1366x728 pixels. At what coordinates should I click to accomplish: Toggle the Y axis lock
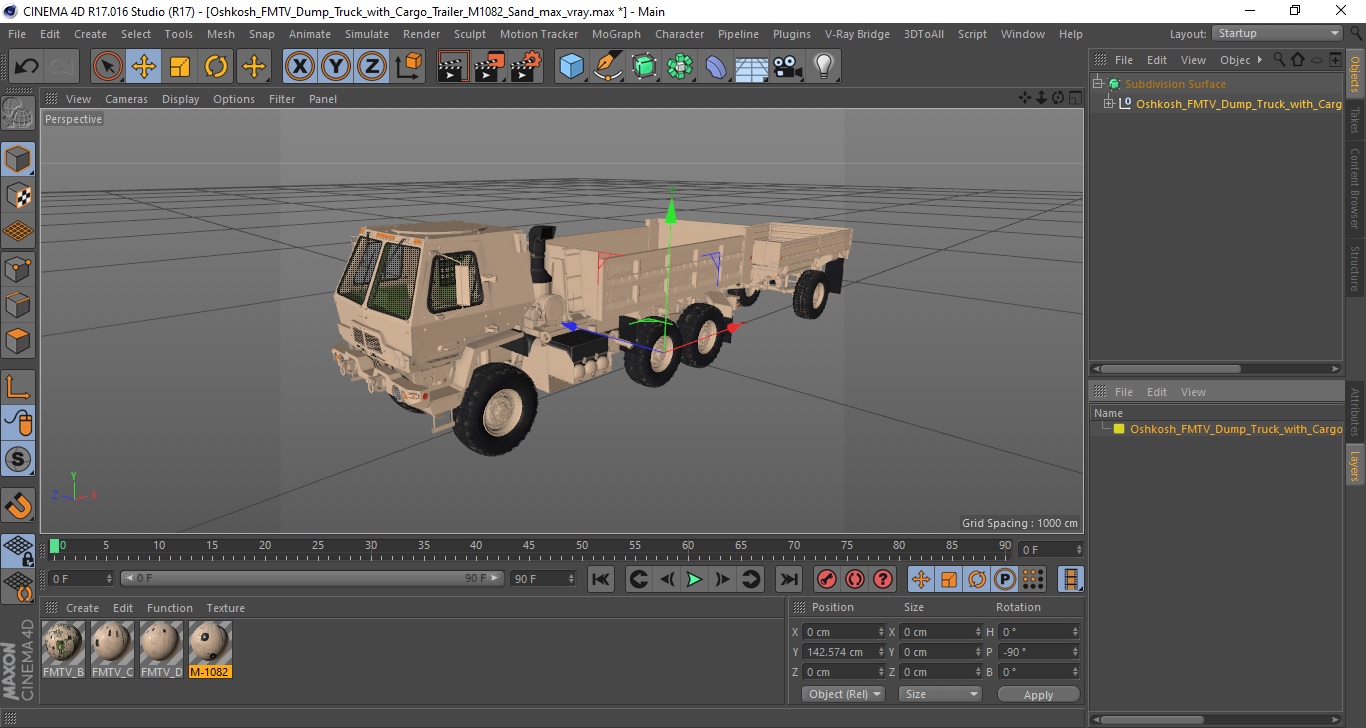[x=336, y=67]
